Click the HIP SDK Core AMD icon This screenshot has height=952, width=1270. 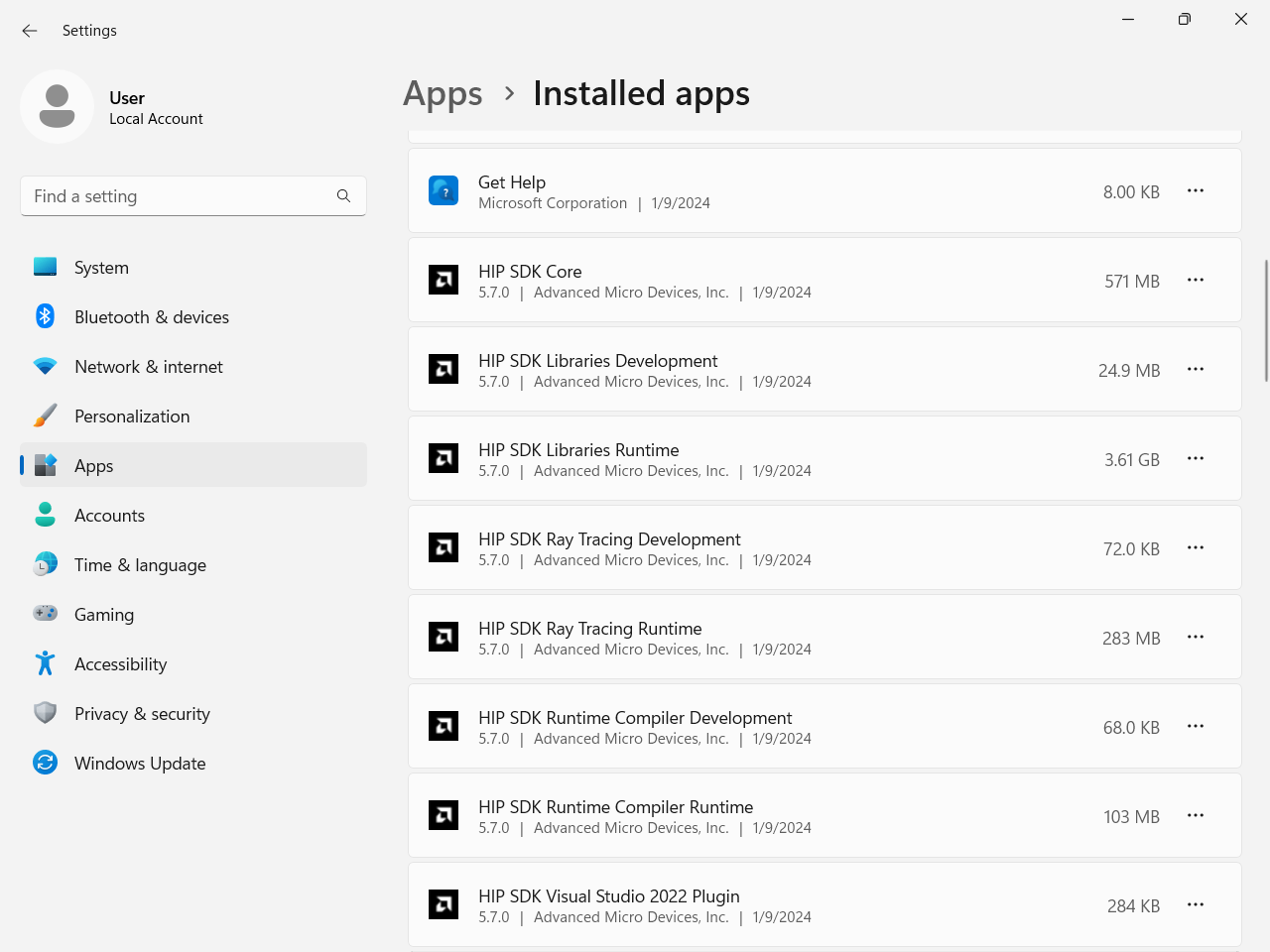coord(444,280)
